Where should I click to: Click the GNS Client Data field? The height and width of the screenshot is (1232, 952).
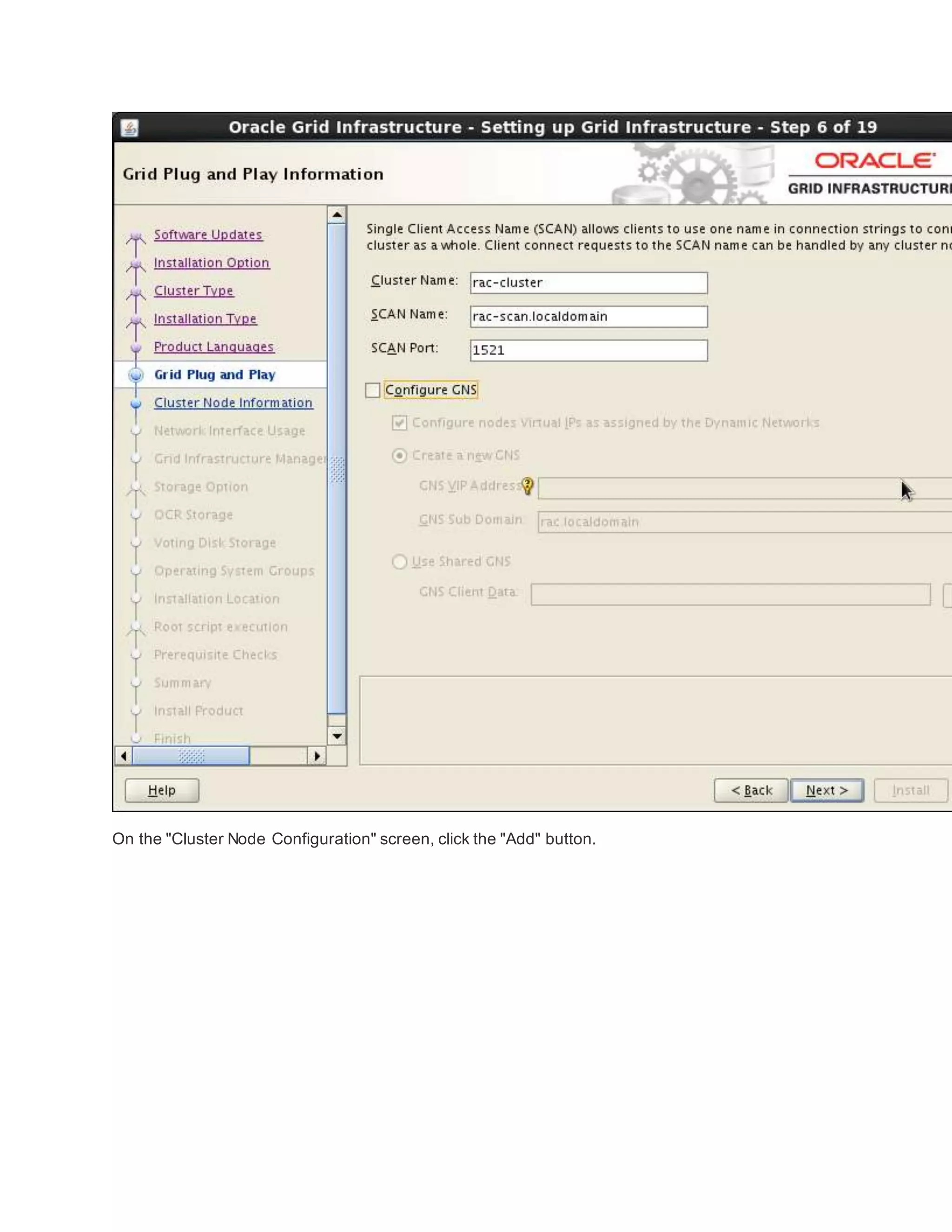[x=730, y=594]
